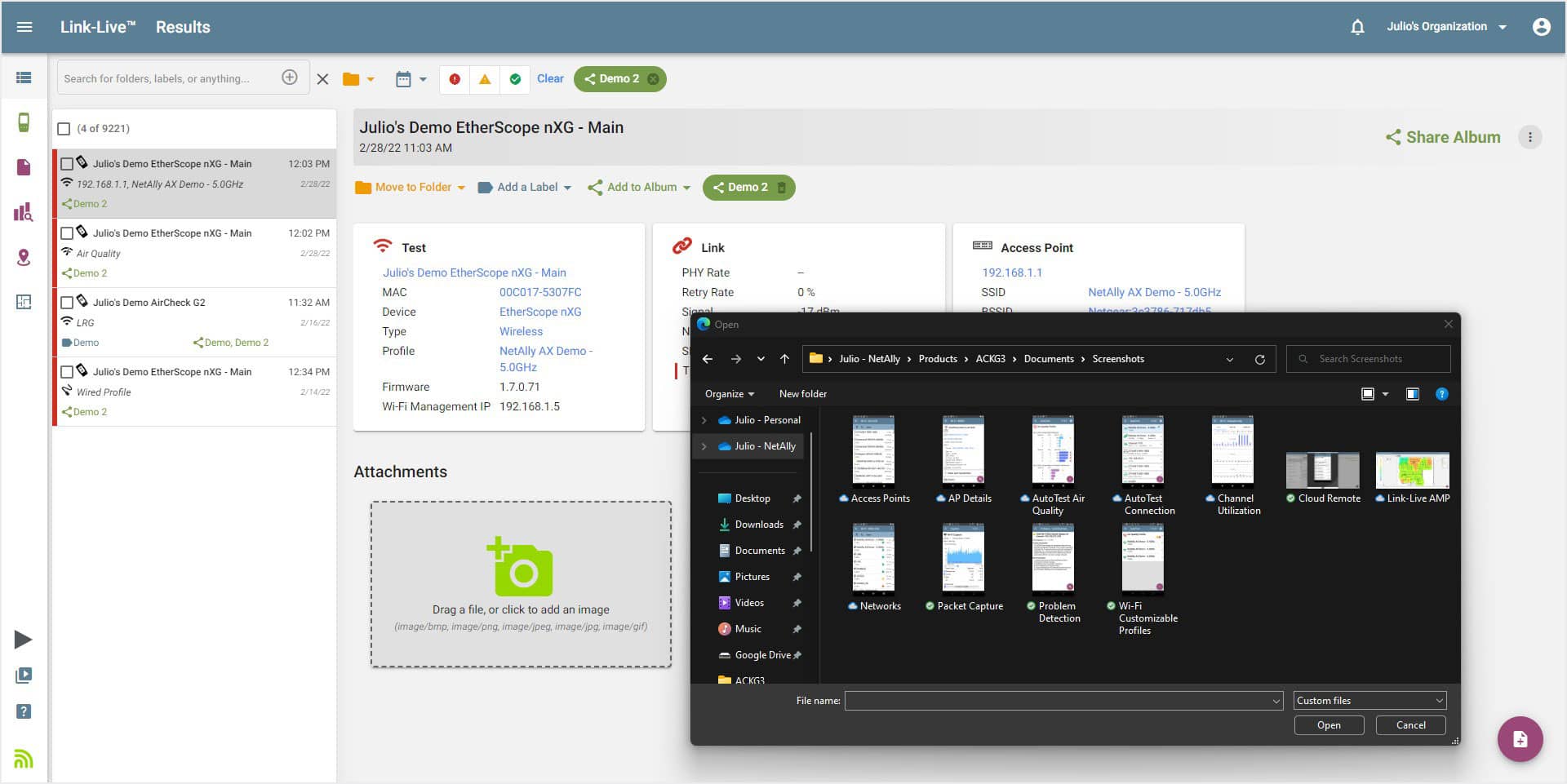Expand the Julio's Organization dropdown
1567x784 pixels.
1447,27
